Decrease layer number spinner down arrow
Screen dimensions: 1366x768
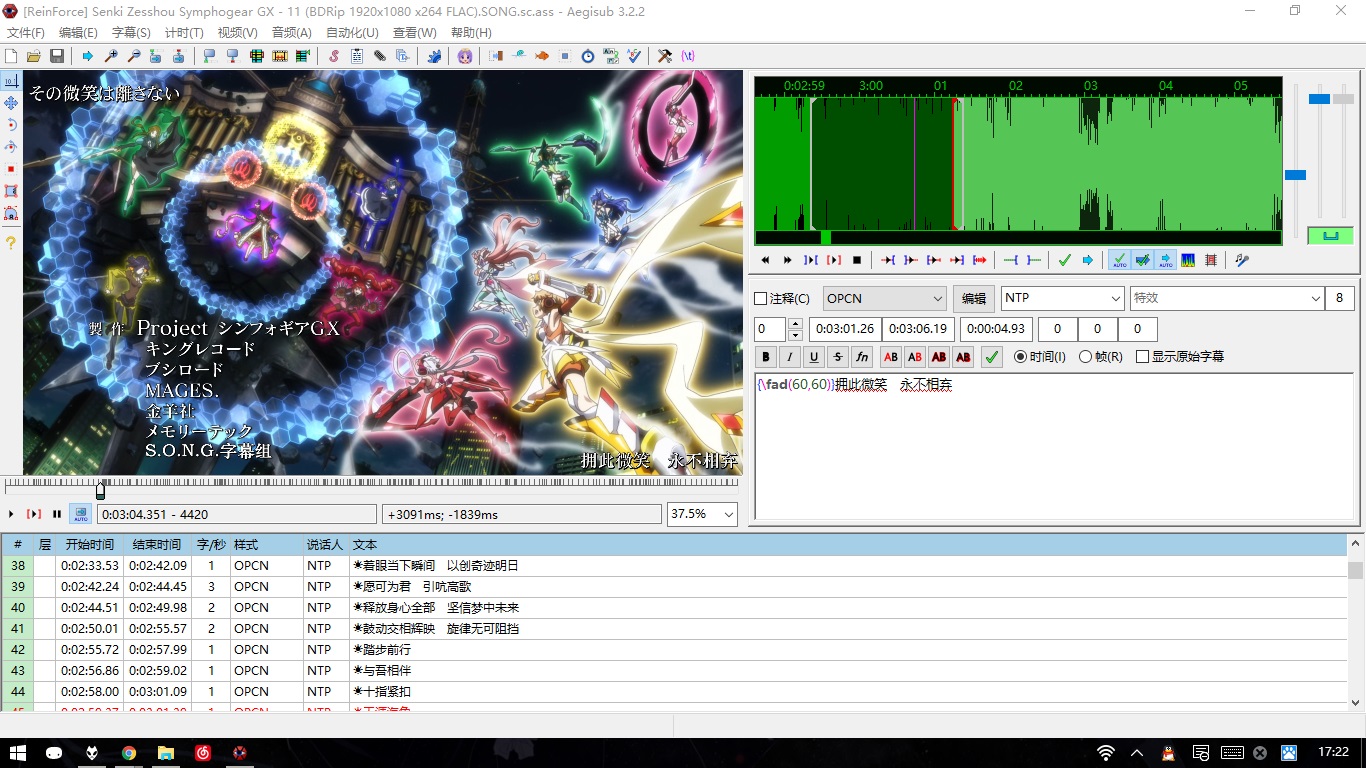pos(795,335)
